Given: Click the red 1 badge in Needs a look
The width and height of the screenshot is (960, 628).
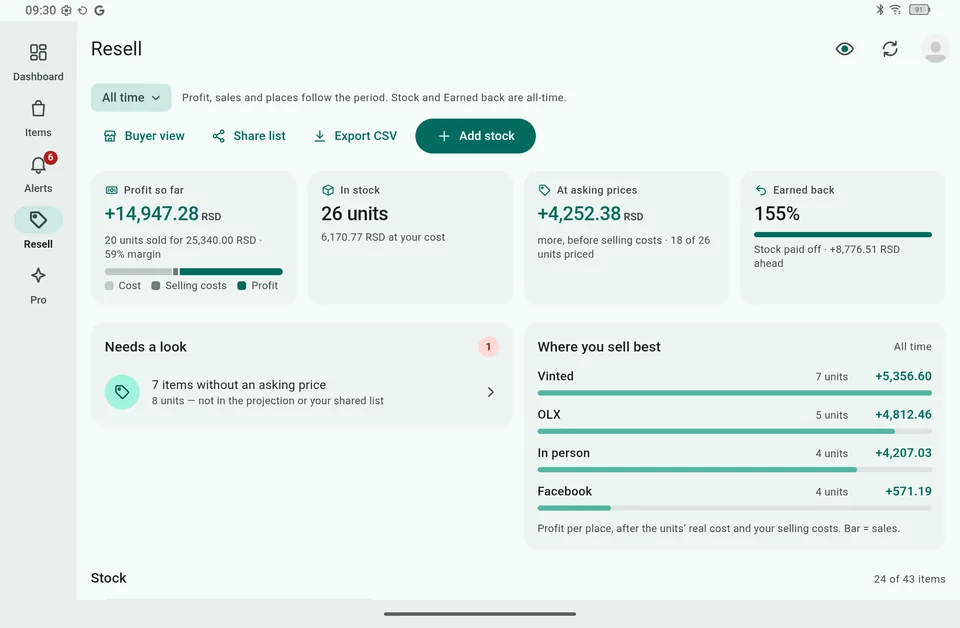Looking at the screenshot, I should pos(488,347).
